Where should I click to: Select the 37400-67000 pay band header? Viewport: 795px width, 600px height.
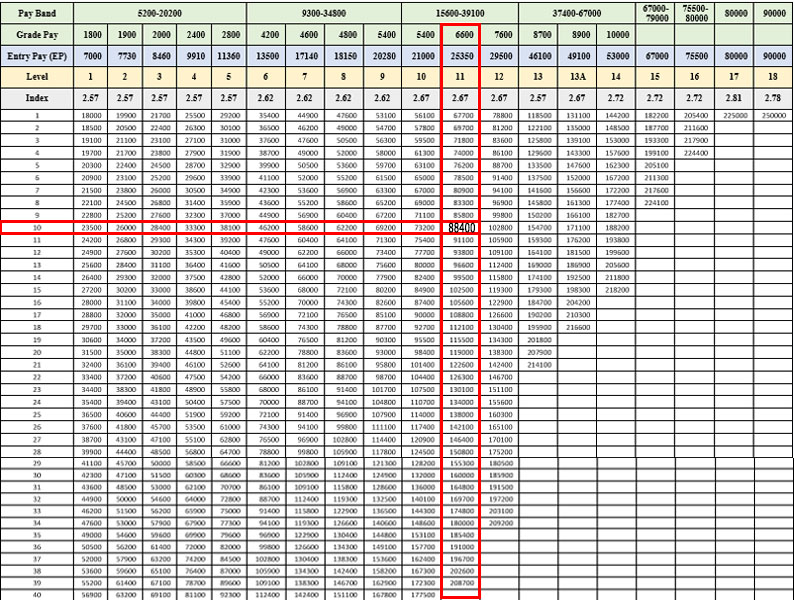coord(577,11)
